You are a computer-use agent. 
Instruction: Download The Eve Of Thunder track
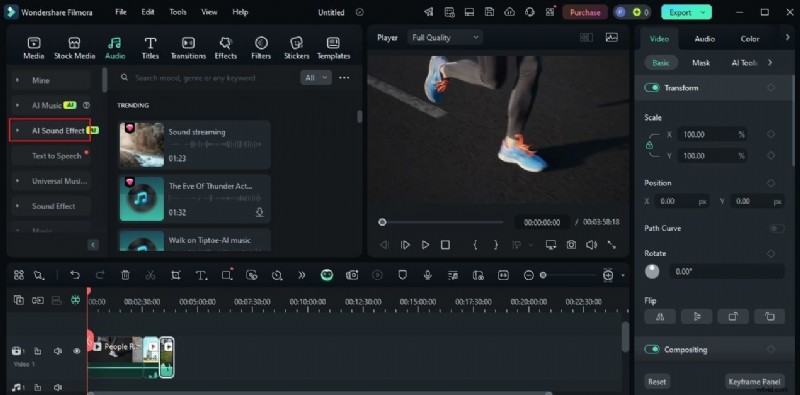point(259,212)
